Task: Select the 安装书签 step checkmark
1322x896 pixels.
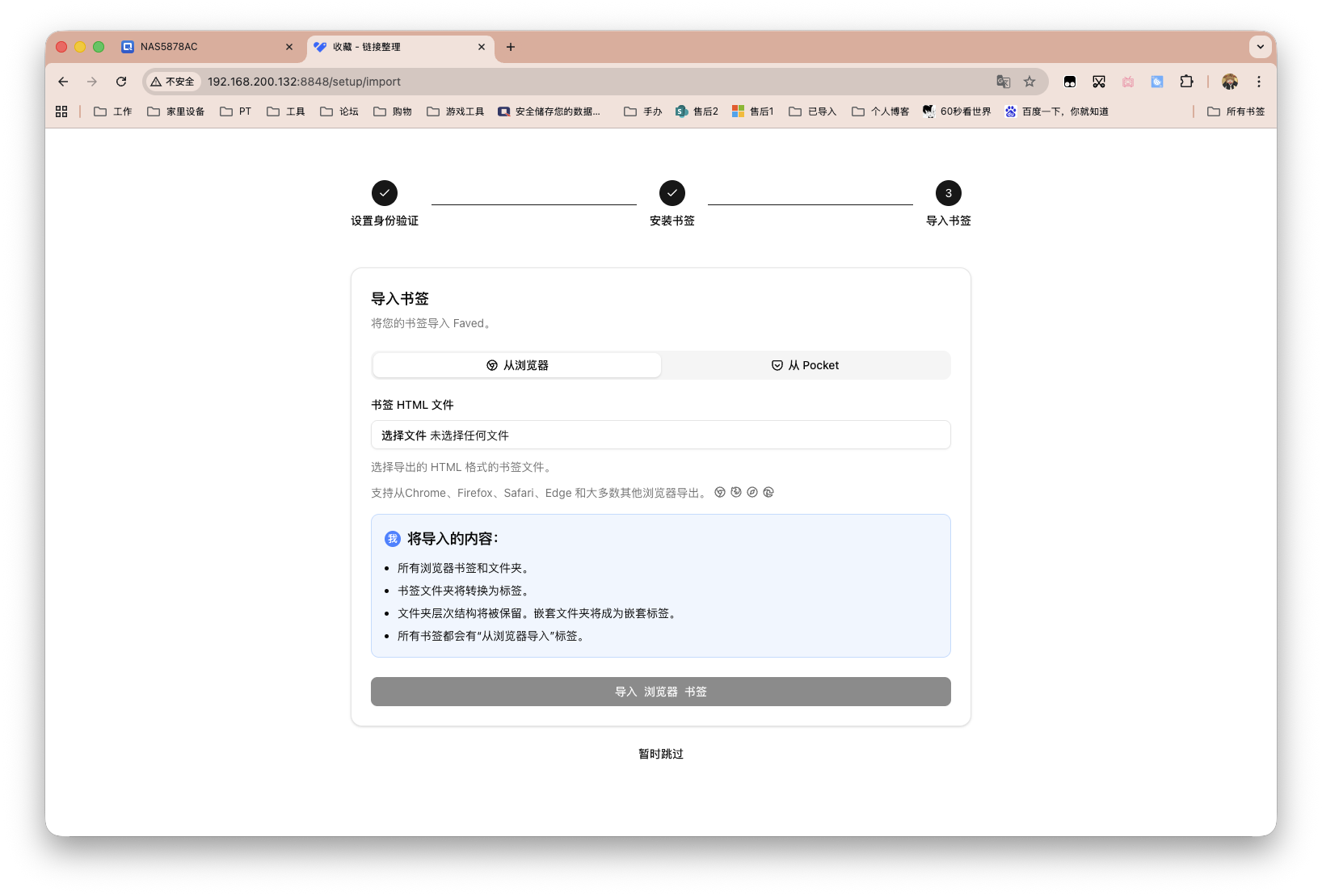Action: tap(672, 192)
